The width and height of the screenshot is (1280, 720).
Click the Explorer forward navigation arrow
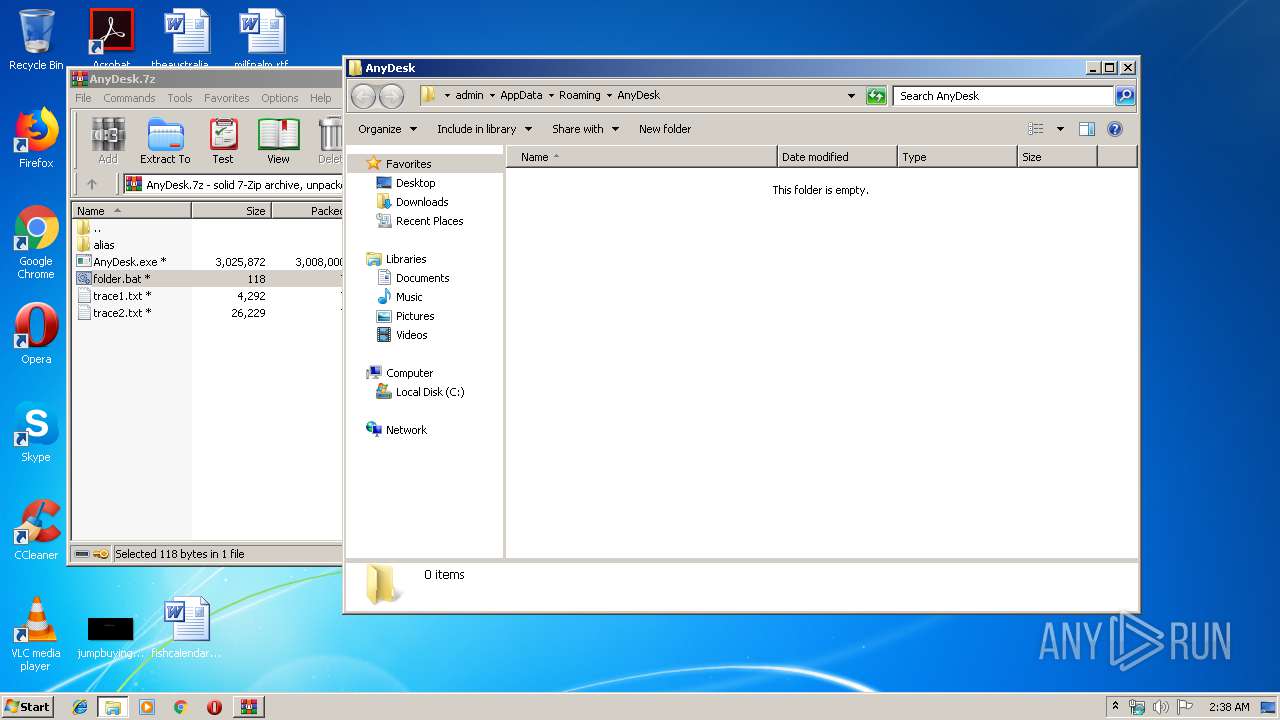392,96
